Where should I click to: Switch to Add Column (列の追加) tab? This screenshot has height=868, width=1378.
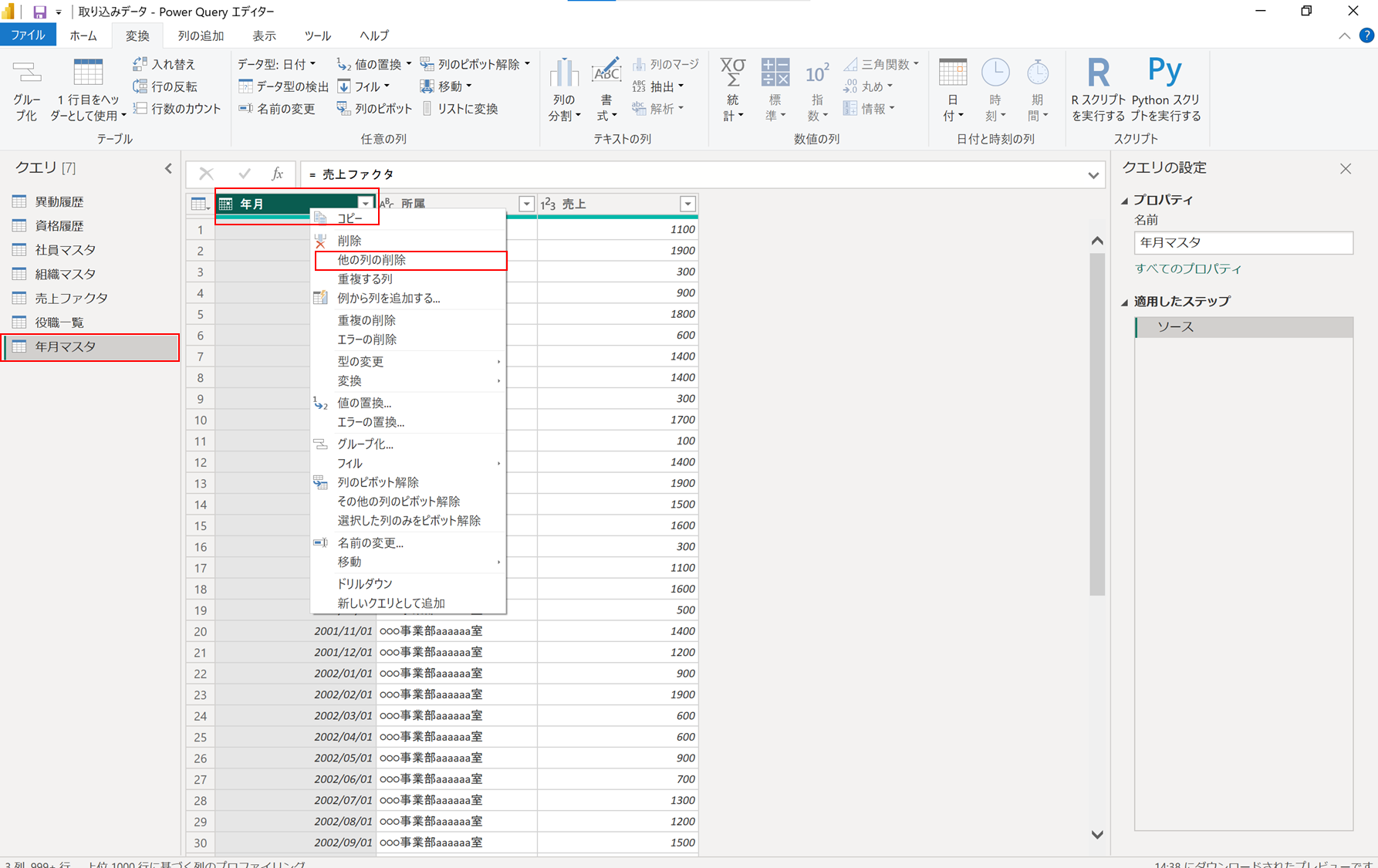point(201,35)
